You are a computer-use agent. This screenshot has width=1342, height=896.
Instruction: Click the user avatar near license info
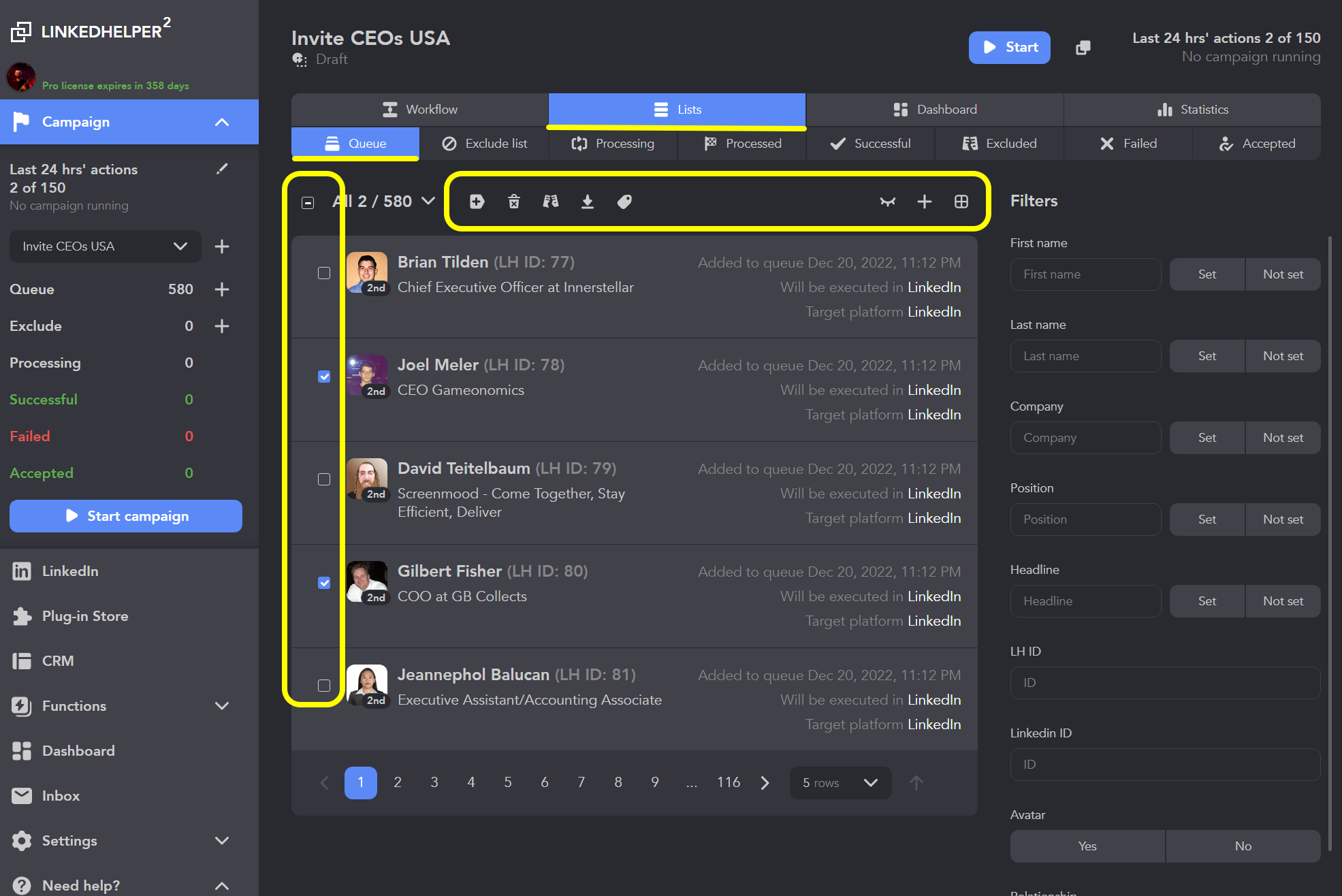pos(21,77)
